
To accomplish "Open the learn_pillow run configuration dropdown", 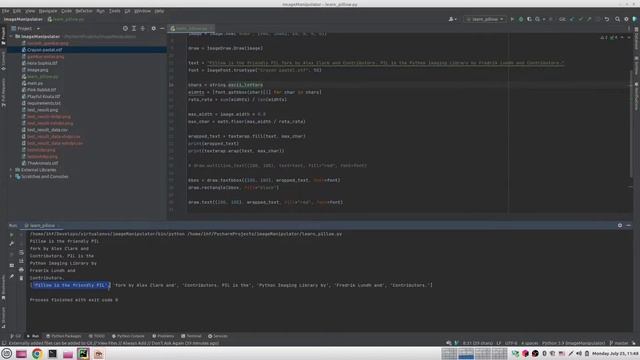I will tap(485, 19).
